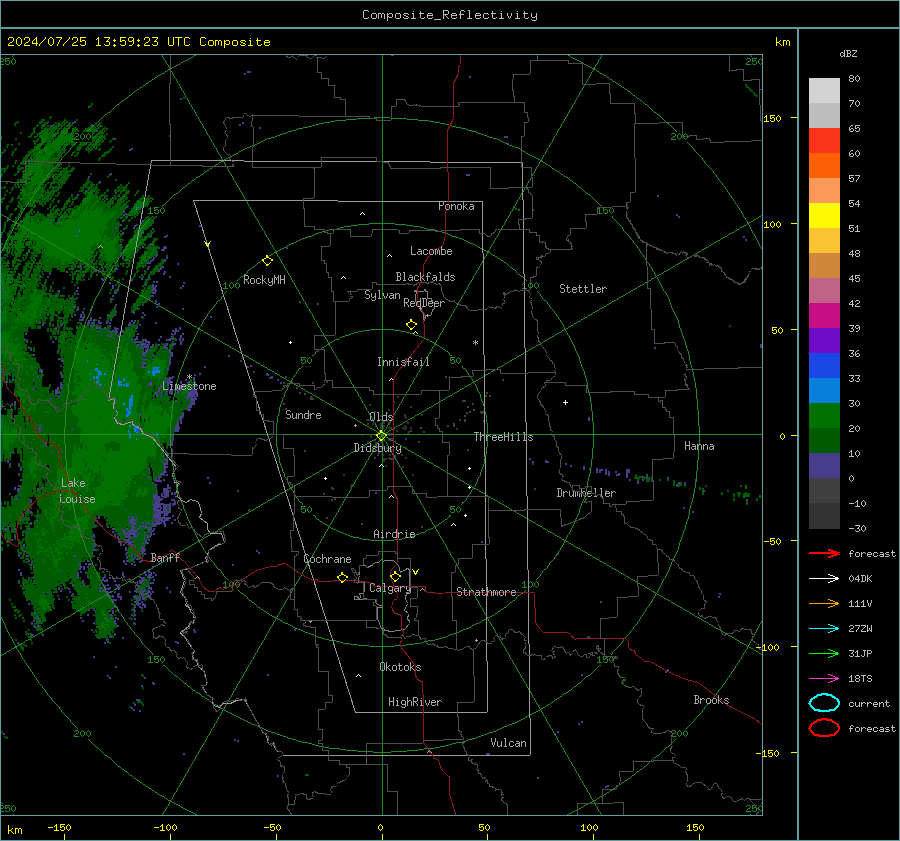Click the Stettler label
900x841 pixels.
pyautogui.click(x=583, y=289)
